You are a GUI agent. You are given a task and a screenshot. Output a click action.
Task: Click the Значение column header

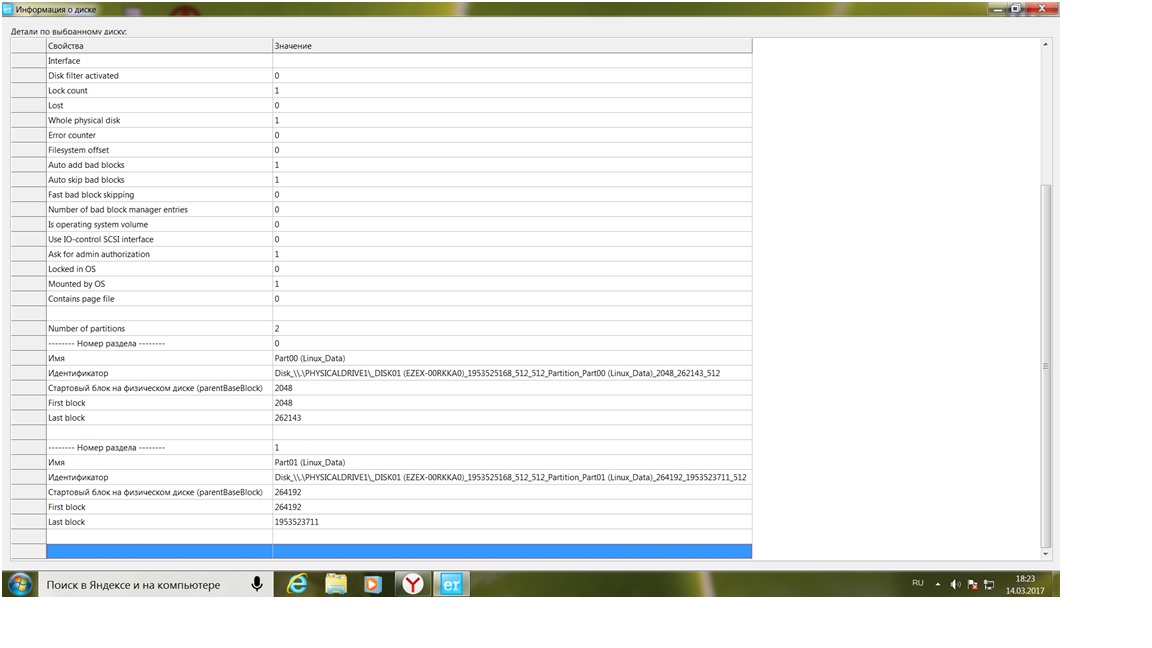511,46
